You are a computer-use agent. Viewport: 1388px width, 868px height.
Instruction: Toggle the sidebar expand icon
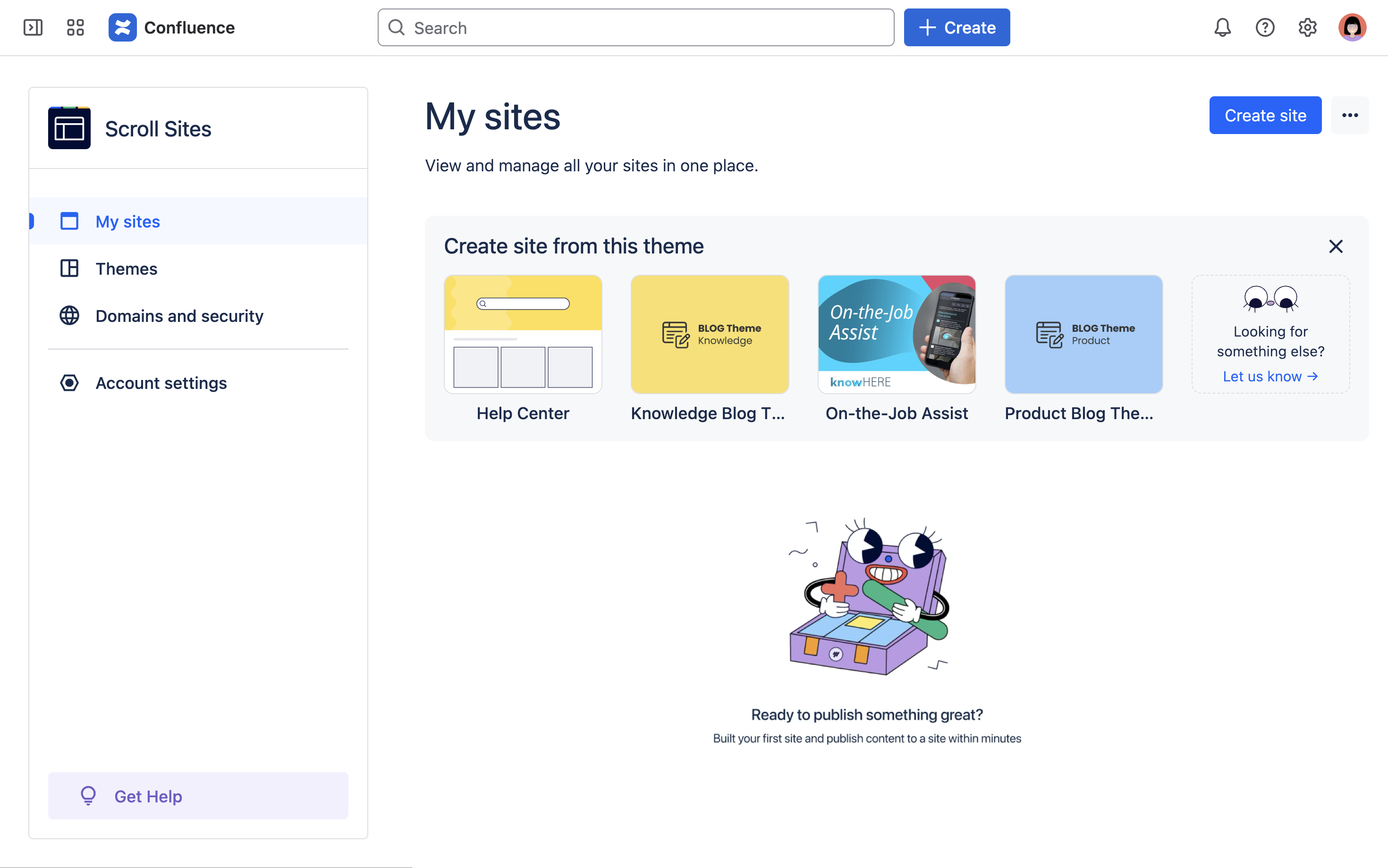click(33, 27)
